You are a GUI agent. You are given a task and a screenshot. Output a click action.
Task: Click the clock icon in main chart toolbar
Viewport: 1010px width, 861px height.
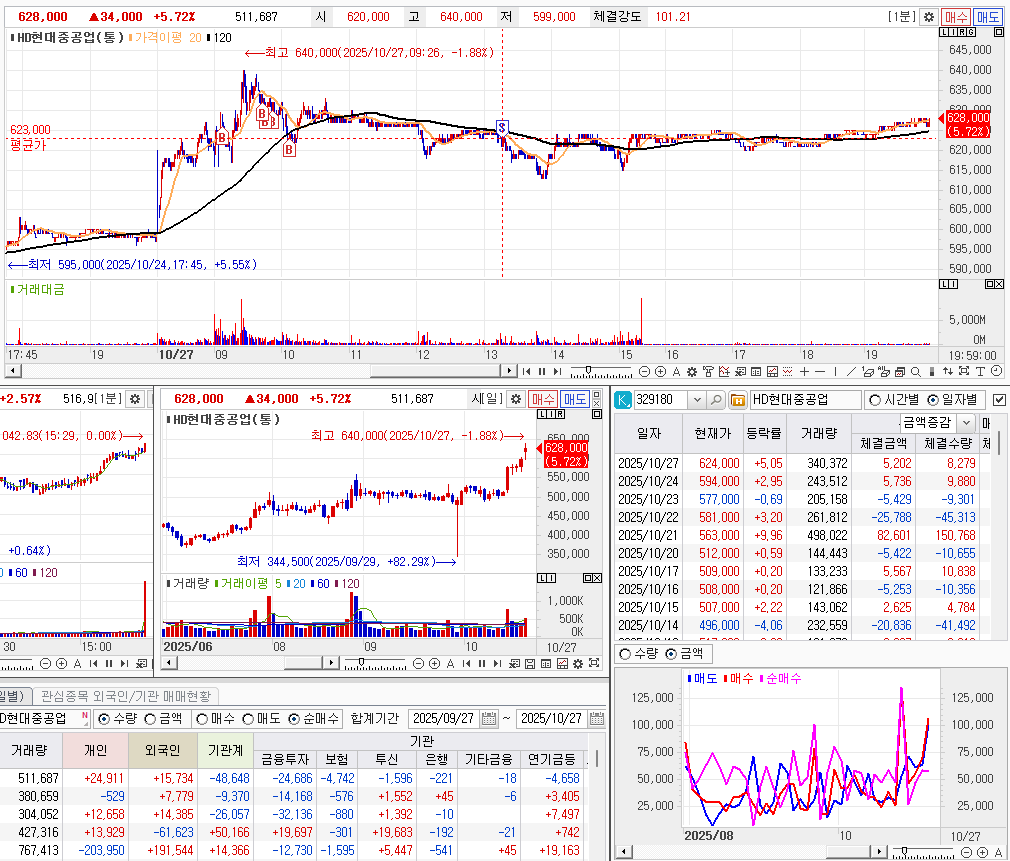coord(996,371)
